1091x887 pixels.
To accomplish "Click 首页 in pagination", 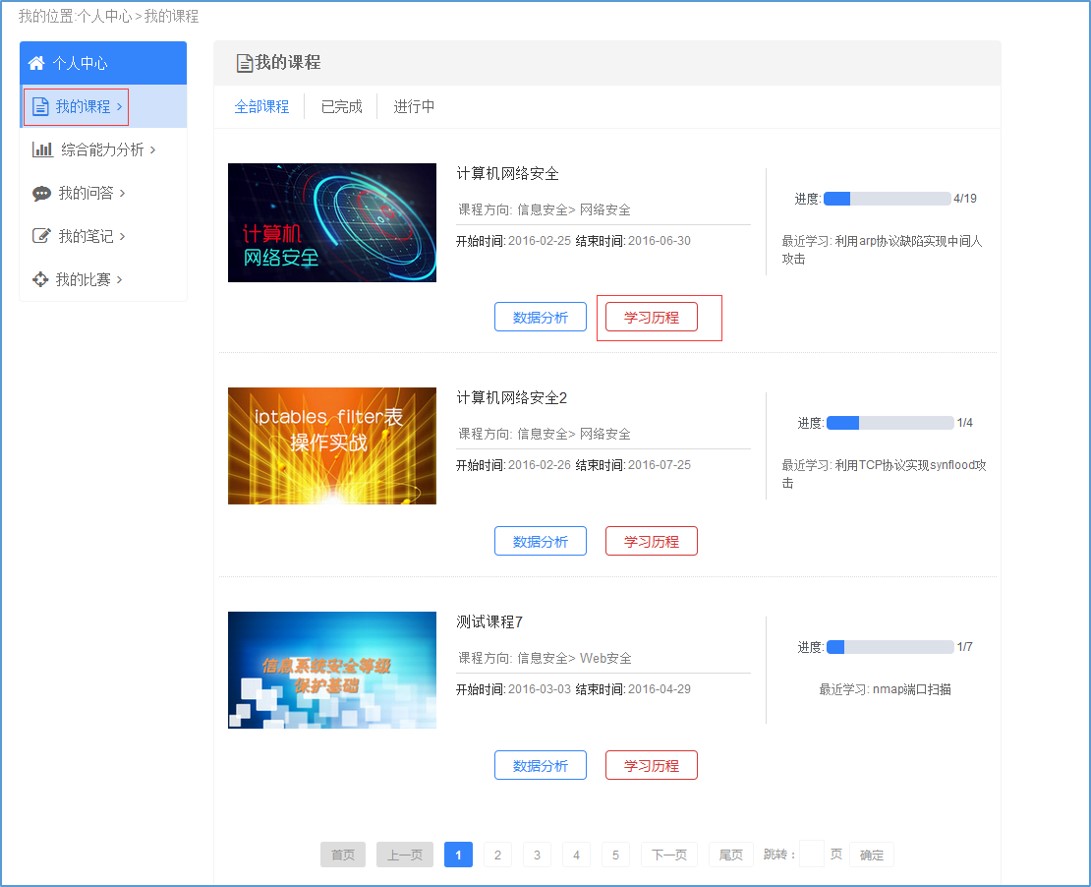I will point(342,854).
